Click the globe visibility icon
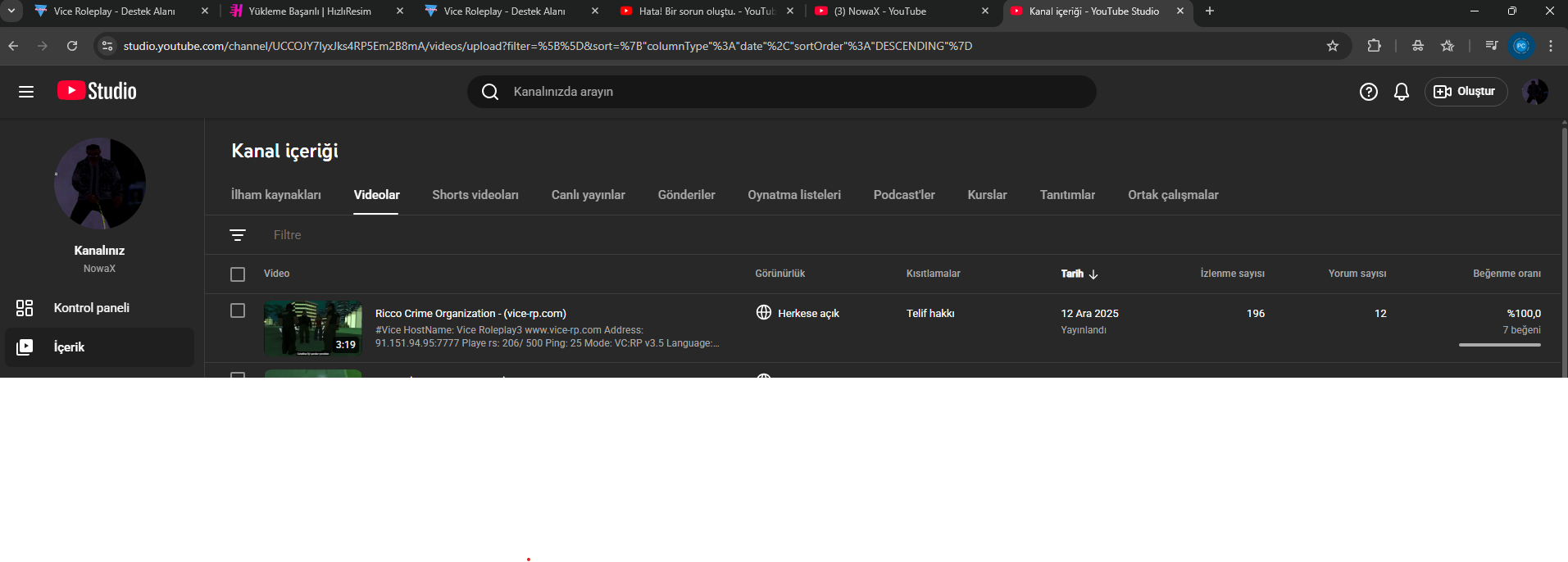The width and height of the screenshot is (1568, 562). click(x=764, y=312)
